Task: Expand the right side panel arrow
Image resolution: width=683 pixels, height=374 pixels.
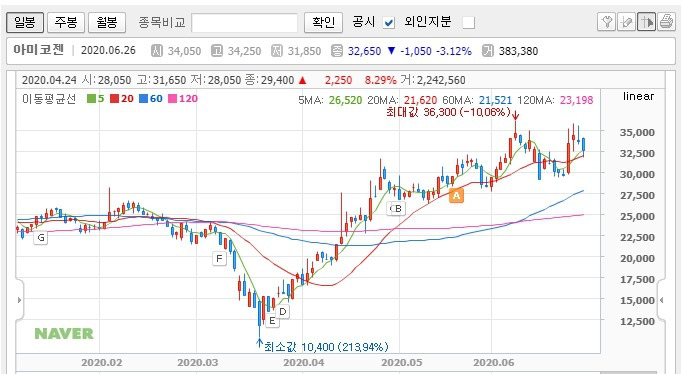Action: point(662,300)
